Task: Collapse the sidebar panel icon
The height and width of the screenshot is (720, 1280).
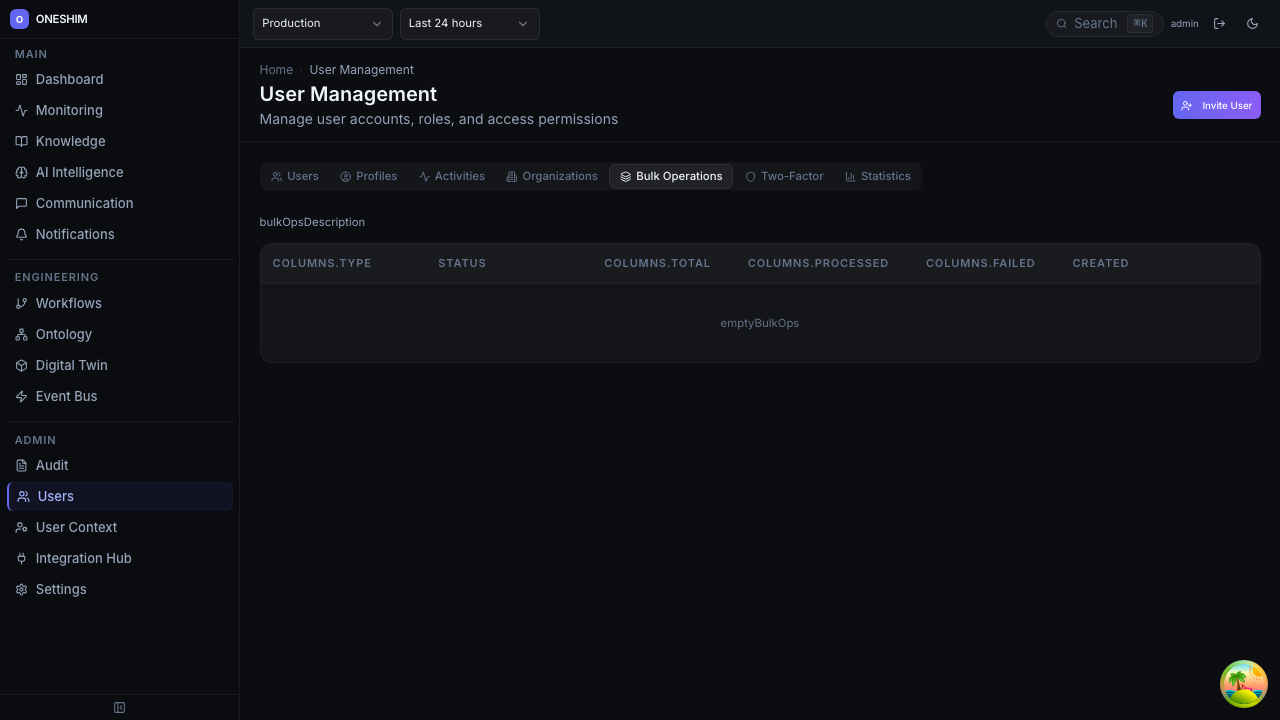Action: pos(119,708)
